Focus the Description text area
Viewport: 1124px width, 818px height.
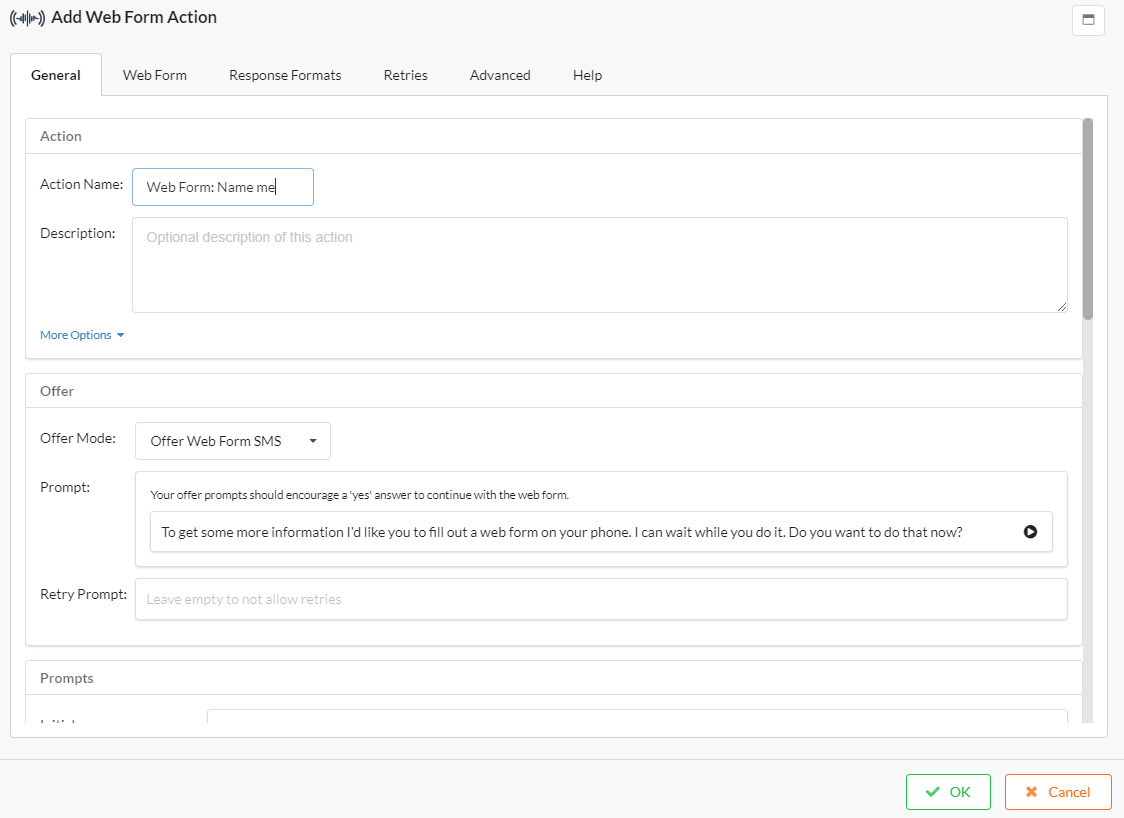pos(599,265)
